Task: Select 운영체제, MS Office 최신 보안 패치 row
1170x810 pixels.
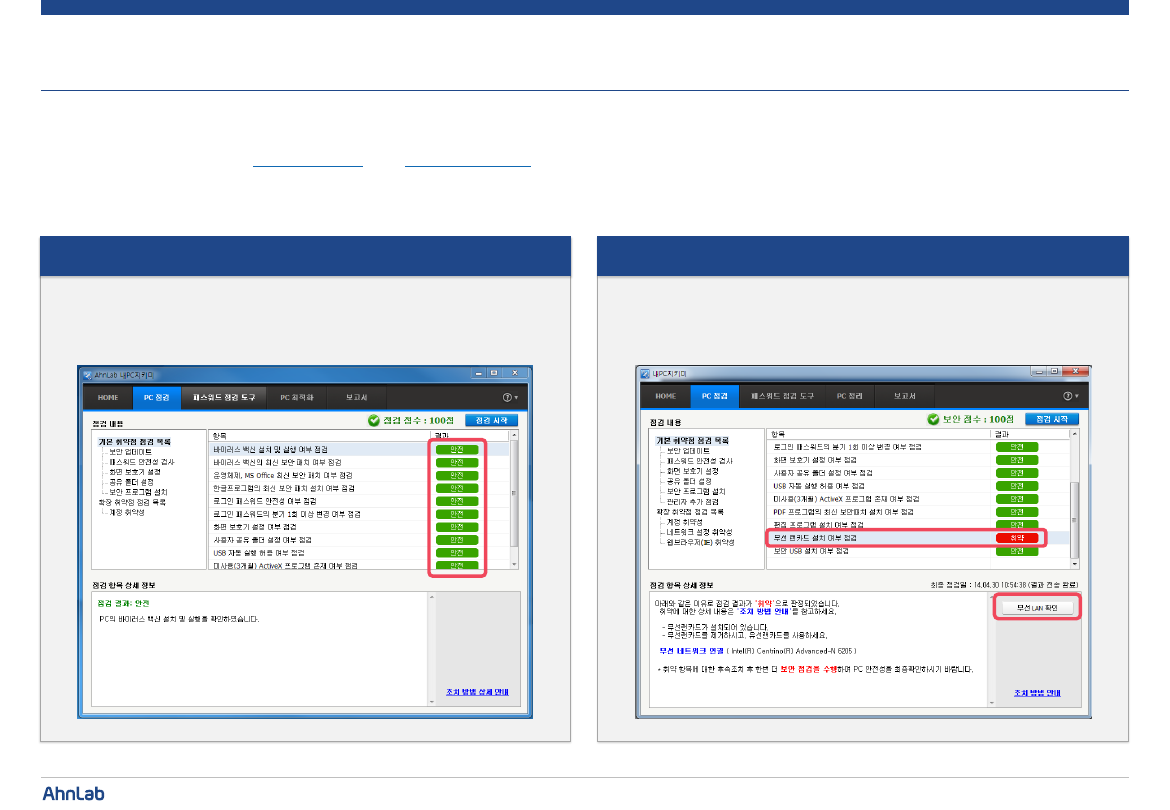Action: [282, 475]
